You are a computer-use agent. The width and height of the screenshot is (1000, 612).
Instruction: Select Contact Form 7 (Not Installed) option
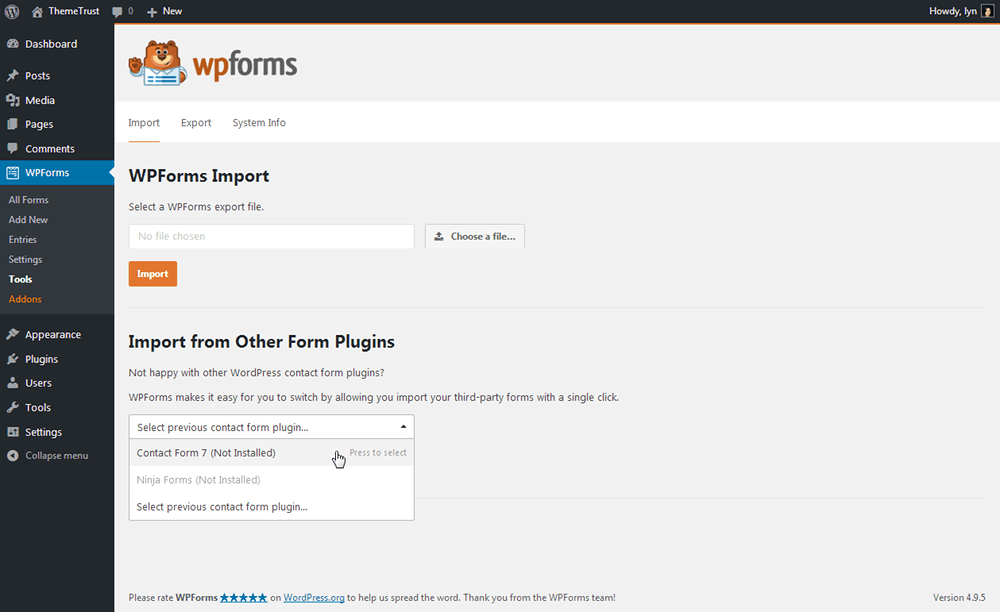coord(272,453)
